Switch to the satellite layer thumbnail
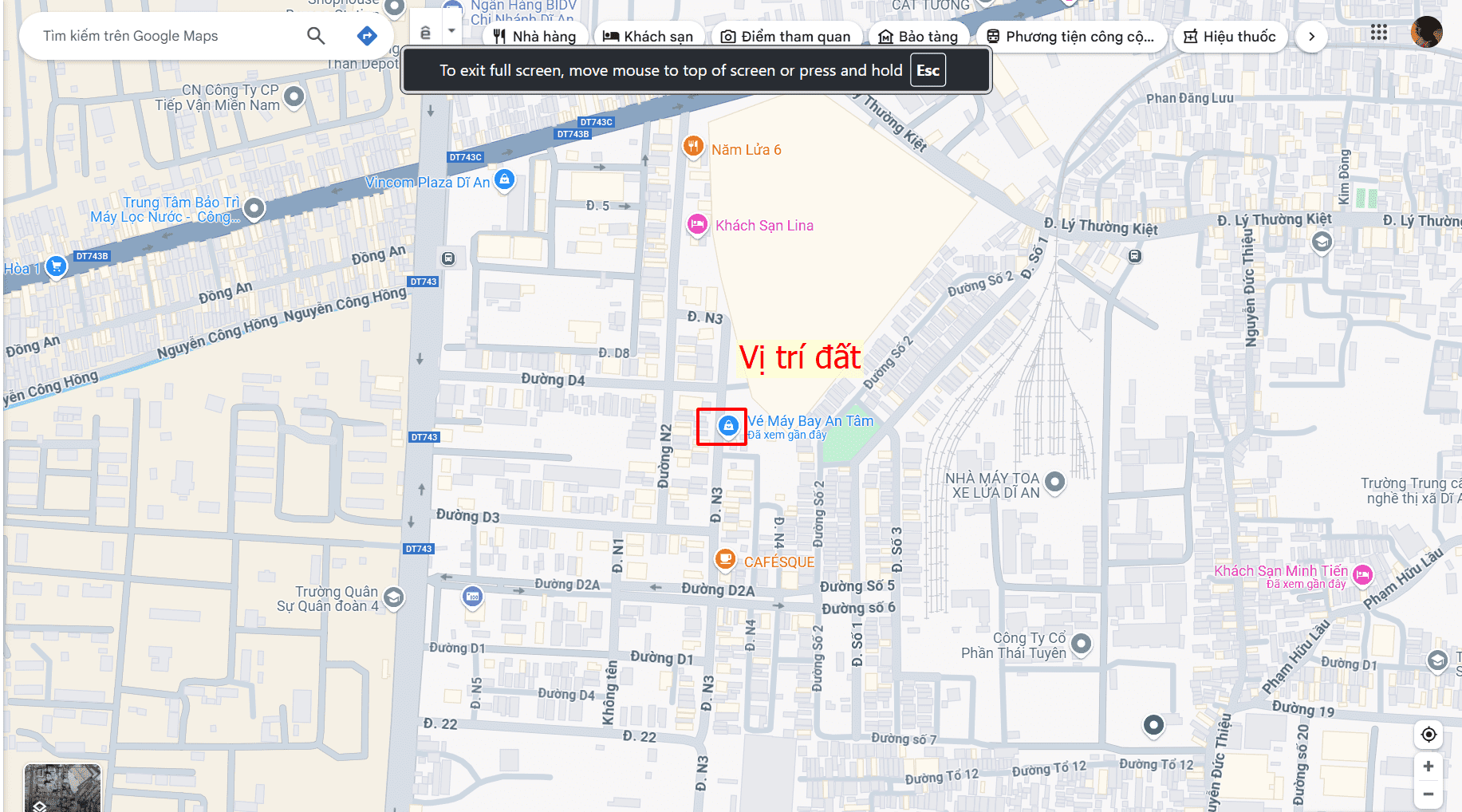Viewport: 1462px width, 812px height. click(62, 788)
